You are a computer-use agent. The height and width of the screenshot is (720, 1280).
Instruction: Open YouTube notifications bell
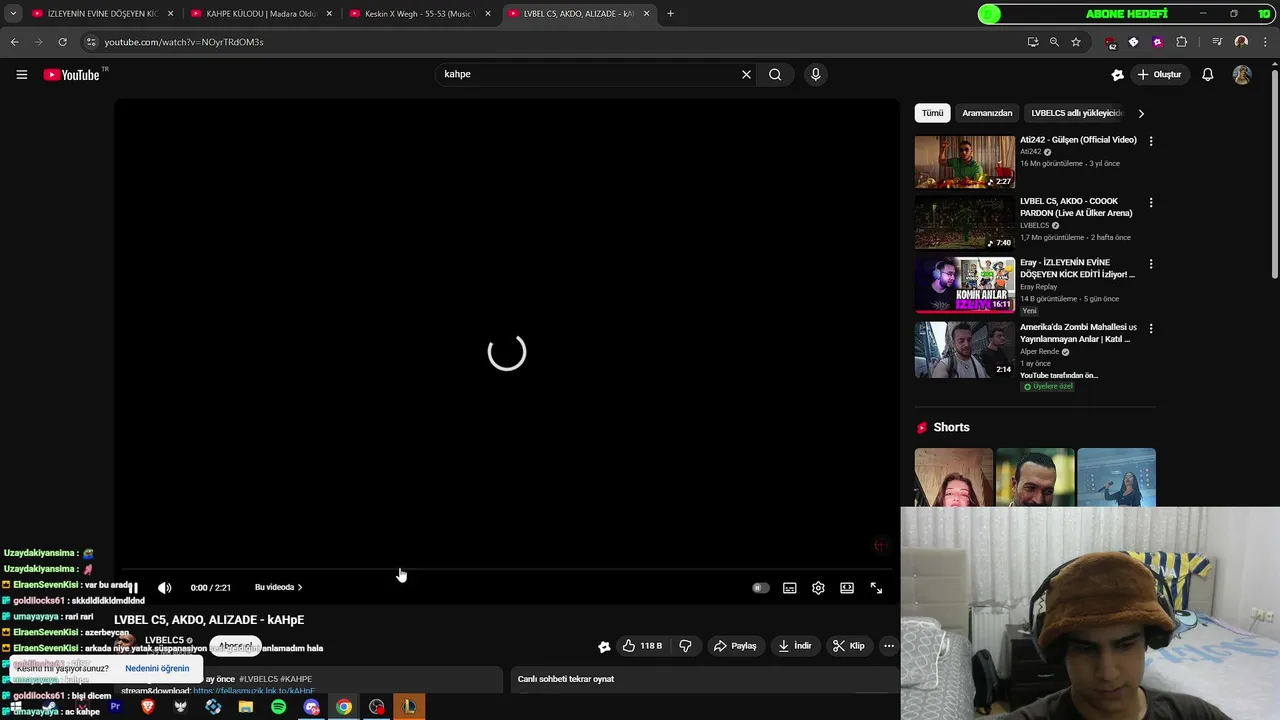click(x=1208, y=75)
